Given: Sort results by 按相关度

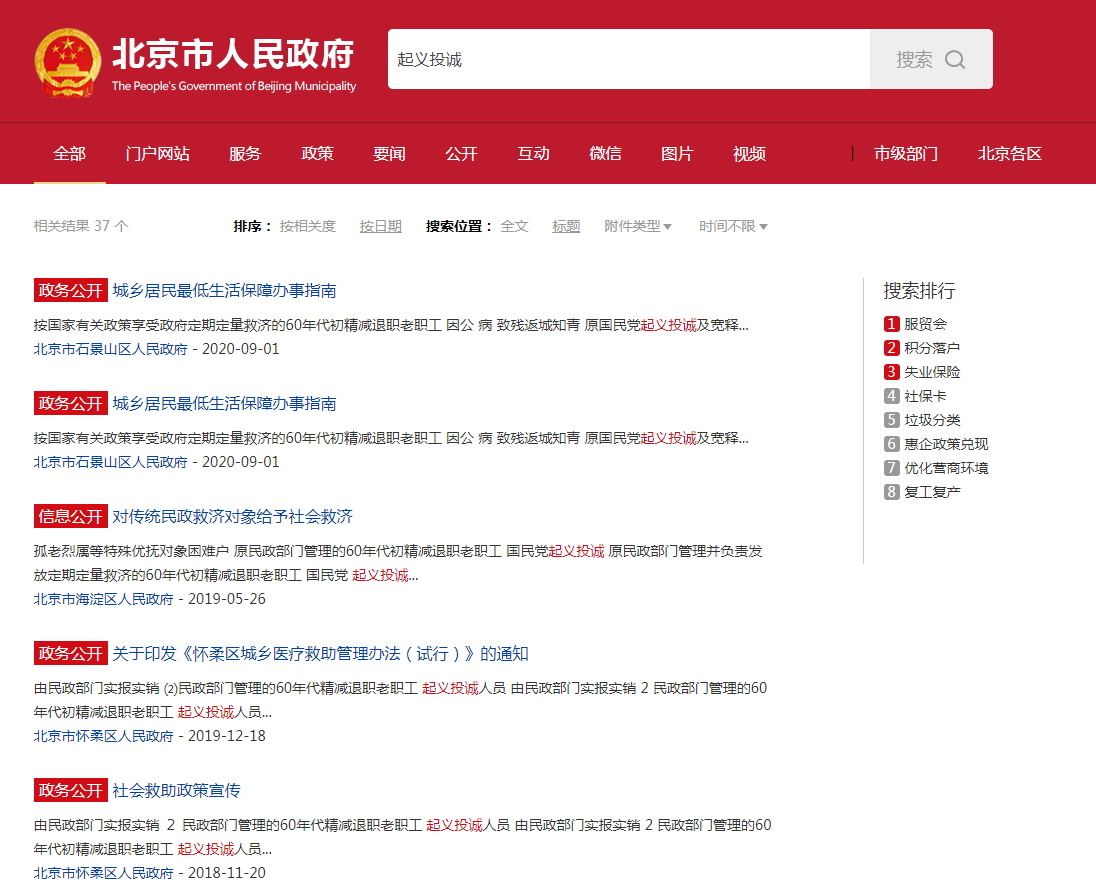Looking at the screenshot, I should 308,227.
